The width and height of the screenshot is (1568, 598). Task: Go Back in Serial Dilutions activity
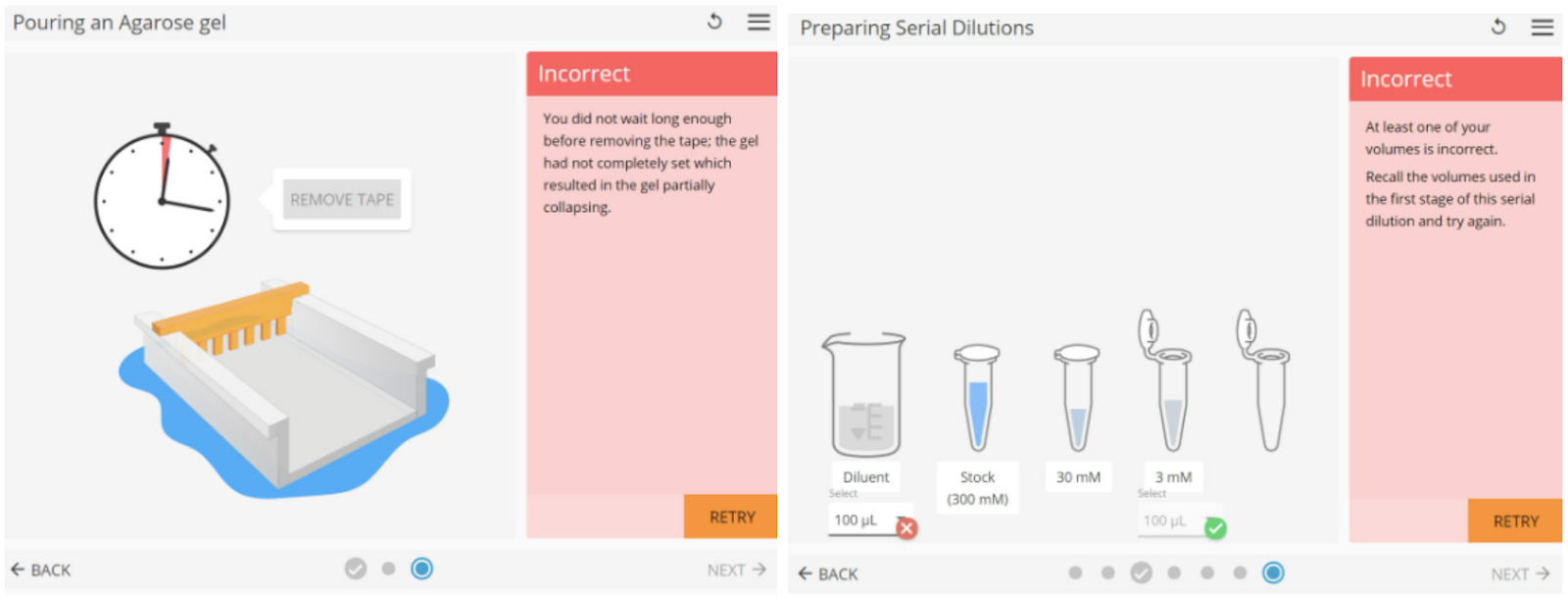[x=828, y=573]
